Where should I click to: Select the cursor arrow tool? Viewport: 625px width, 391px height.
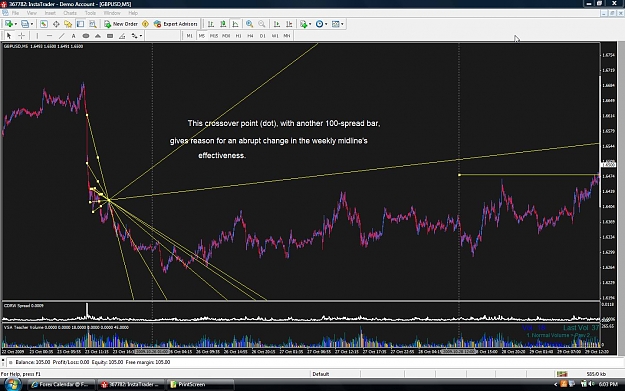pos(9,36)
